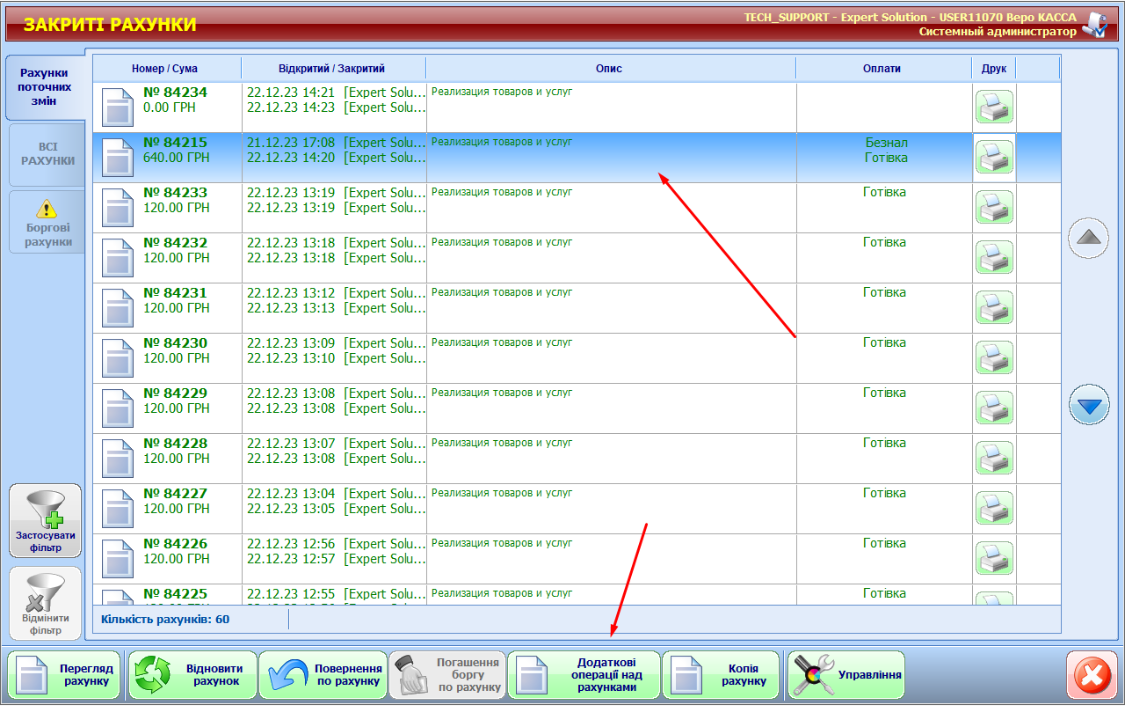The width and height of the screenshot is (1125, 706).
Task: Cancel filter via Відмінити фільтр funnel
Action: 45,604
